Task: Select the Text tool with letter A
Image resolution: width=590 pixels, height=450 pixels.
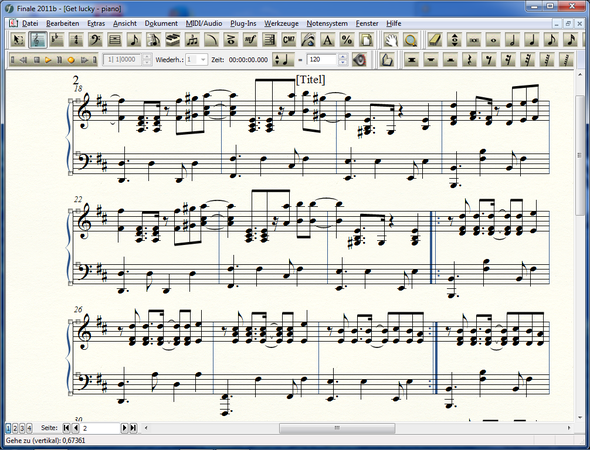Action: click(328, 40)
